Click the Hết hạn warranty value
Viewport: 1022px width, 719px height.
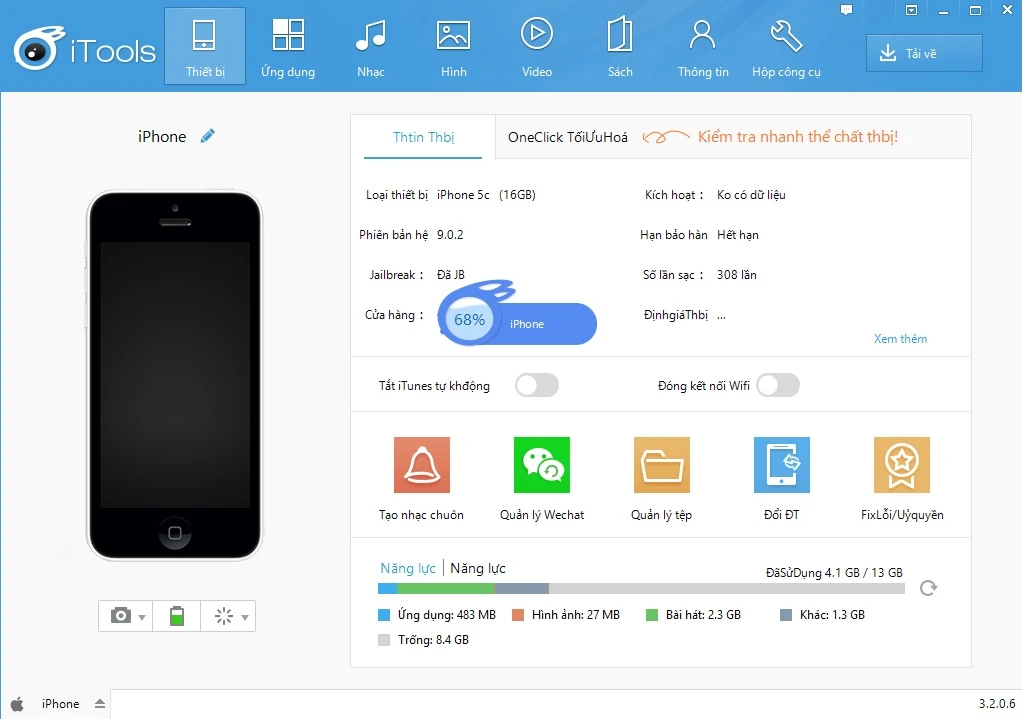[738, 235]
